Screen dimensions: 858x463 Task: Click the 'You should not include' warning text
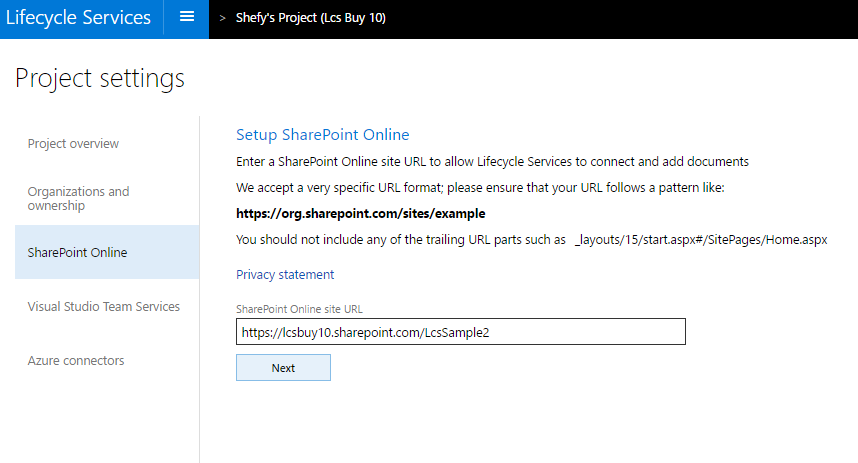(x=400, y=240)
